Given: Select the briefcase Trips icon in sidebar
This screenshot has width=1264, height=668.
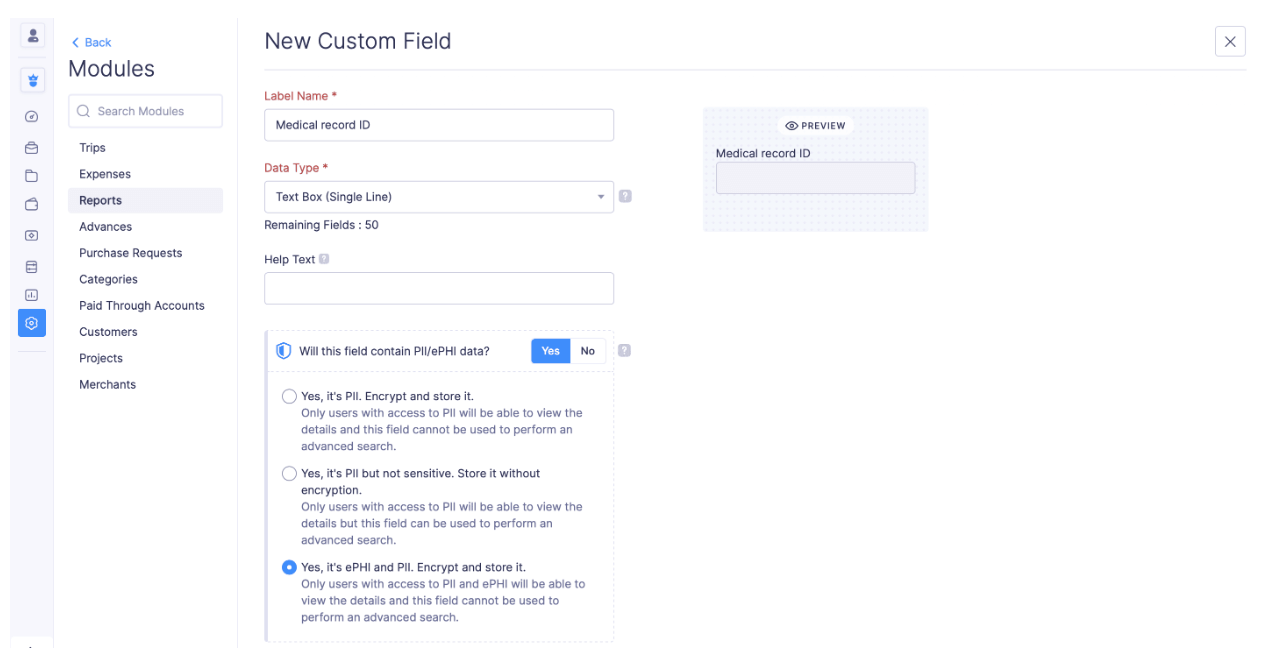Looking at the screenshot, I should pos(31,147).
